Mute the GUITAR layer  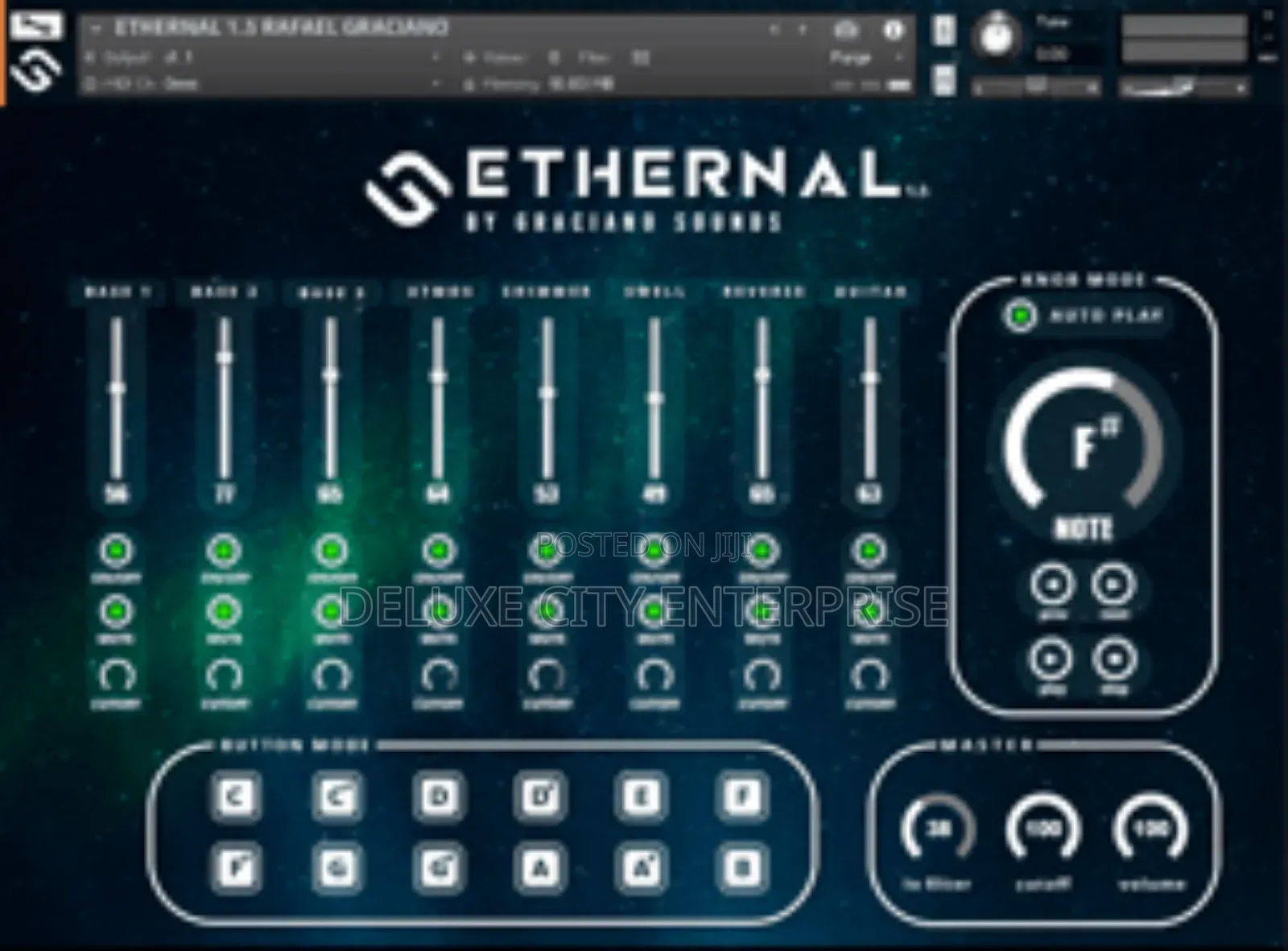[x=869, y=612]
